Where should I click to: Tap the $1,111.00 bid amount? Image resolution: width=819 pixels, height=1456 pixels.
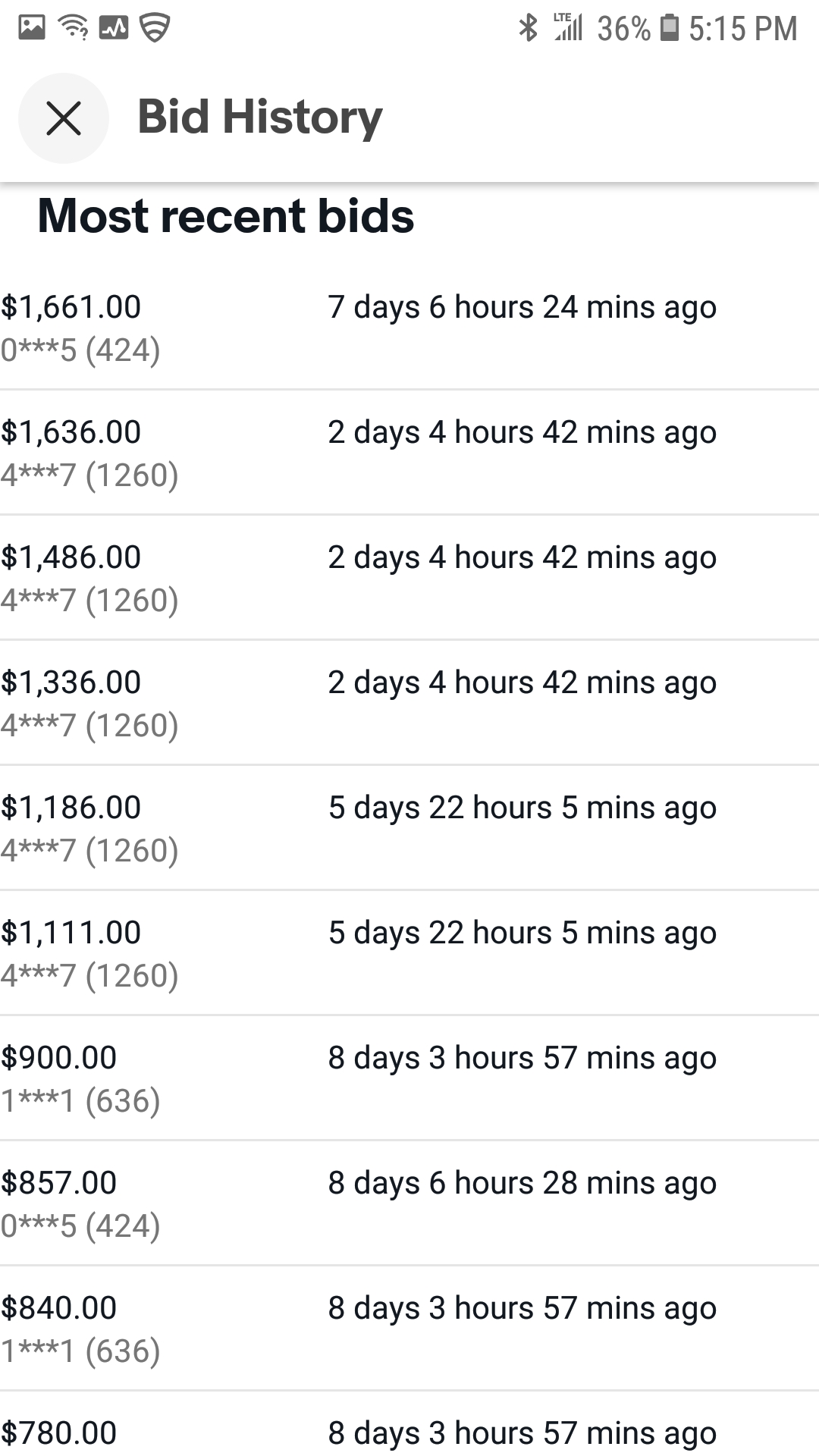[71, 933]
